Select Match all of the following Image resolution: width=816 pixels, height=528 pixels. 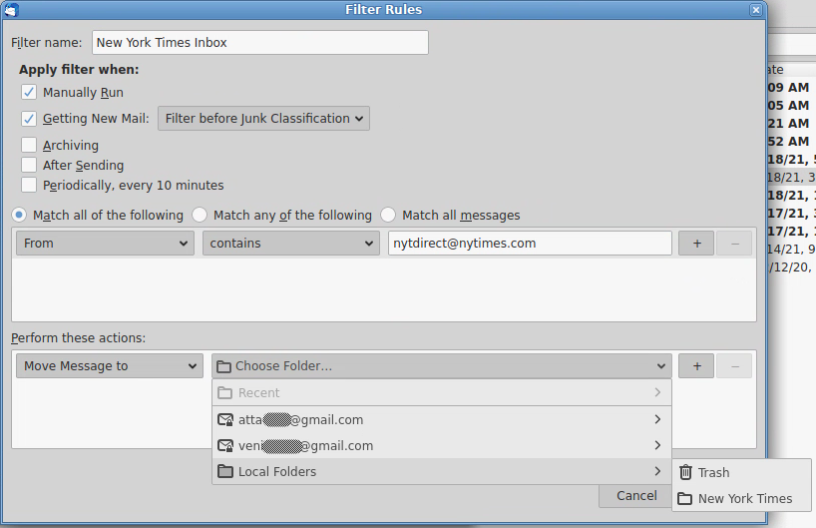point(19,215)
